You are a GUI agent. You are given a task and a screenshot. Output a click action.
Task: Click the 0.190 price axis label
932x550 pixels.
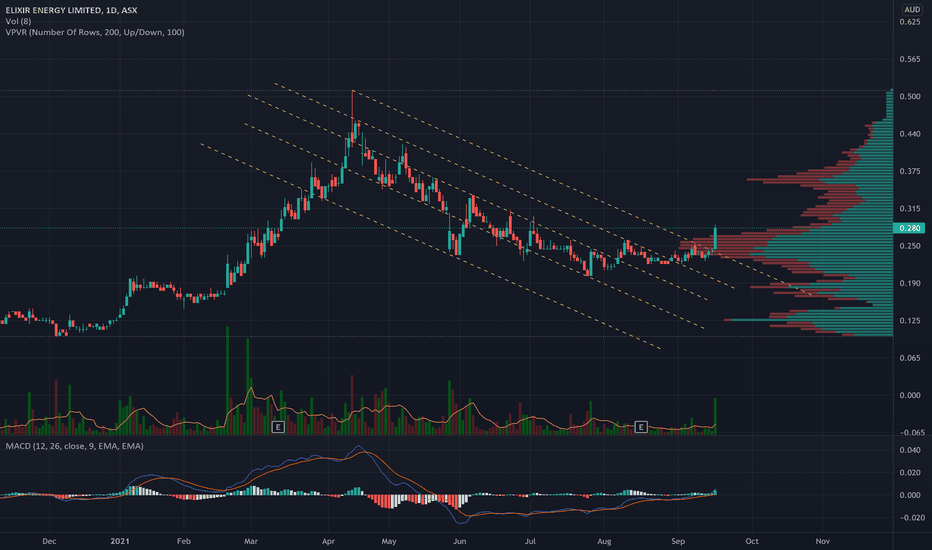910,284
